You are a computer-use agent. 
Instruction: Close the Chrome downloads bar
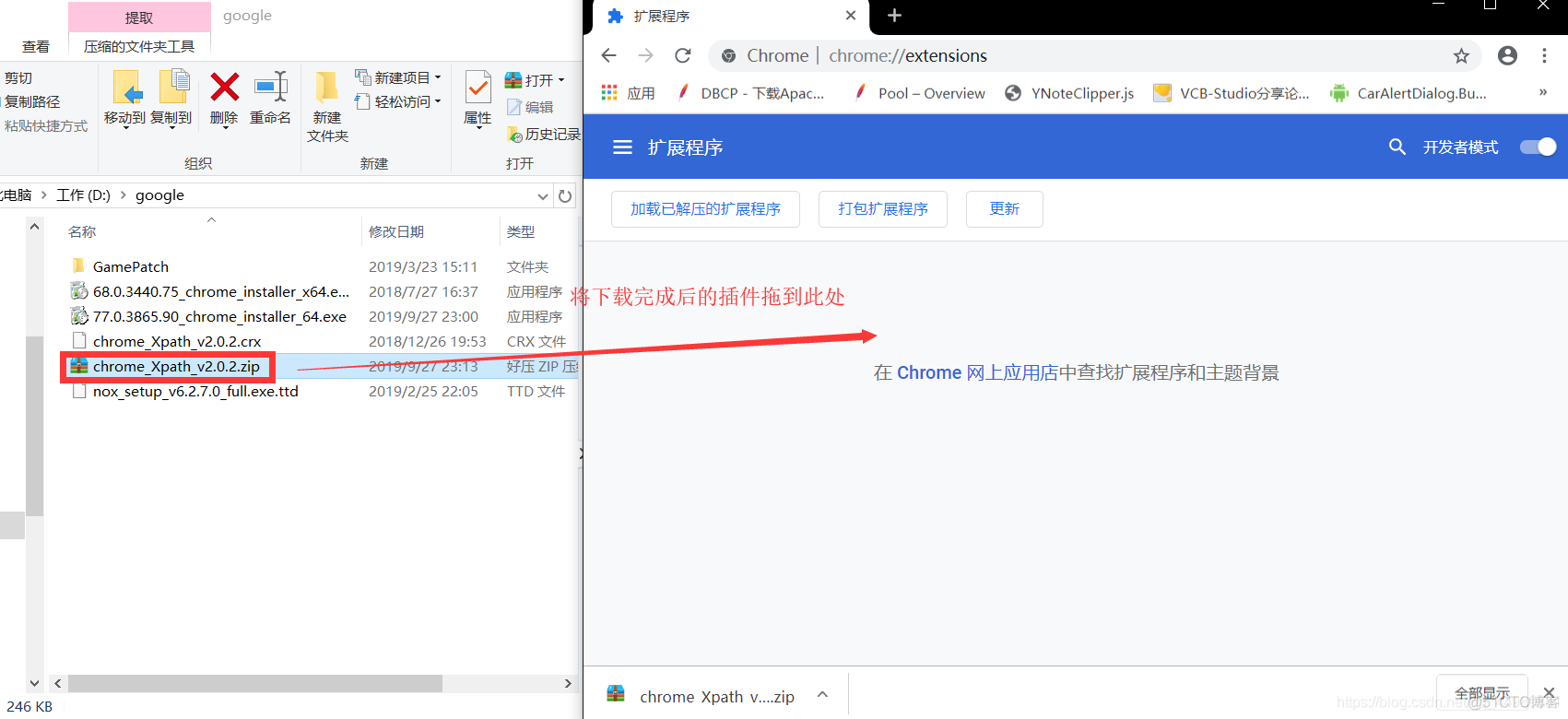(1549, 692)
